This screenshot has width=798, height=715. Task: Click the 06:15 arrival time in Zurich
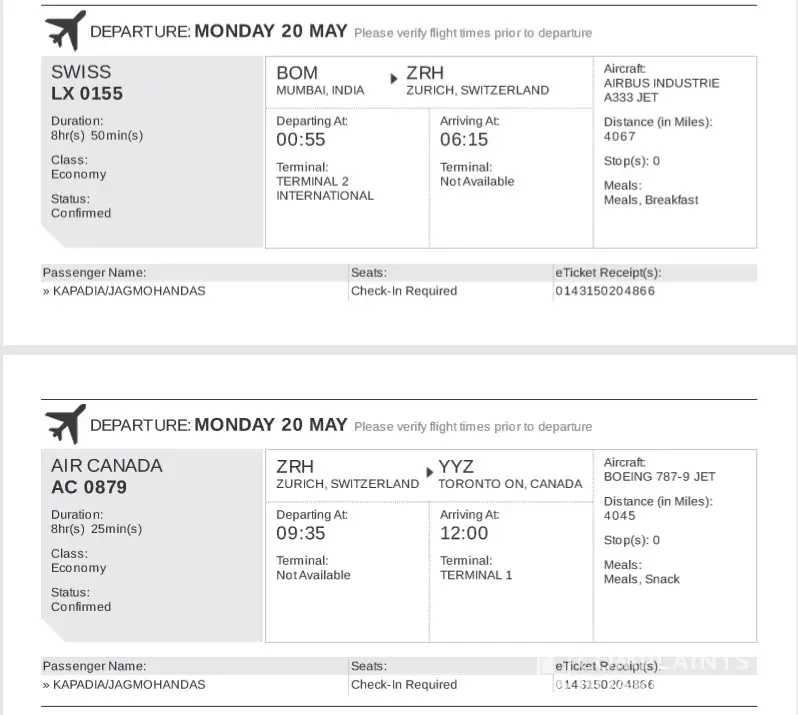click(x=465, y=140)
